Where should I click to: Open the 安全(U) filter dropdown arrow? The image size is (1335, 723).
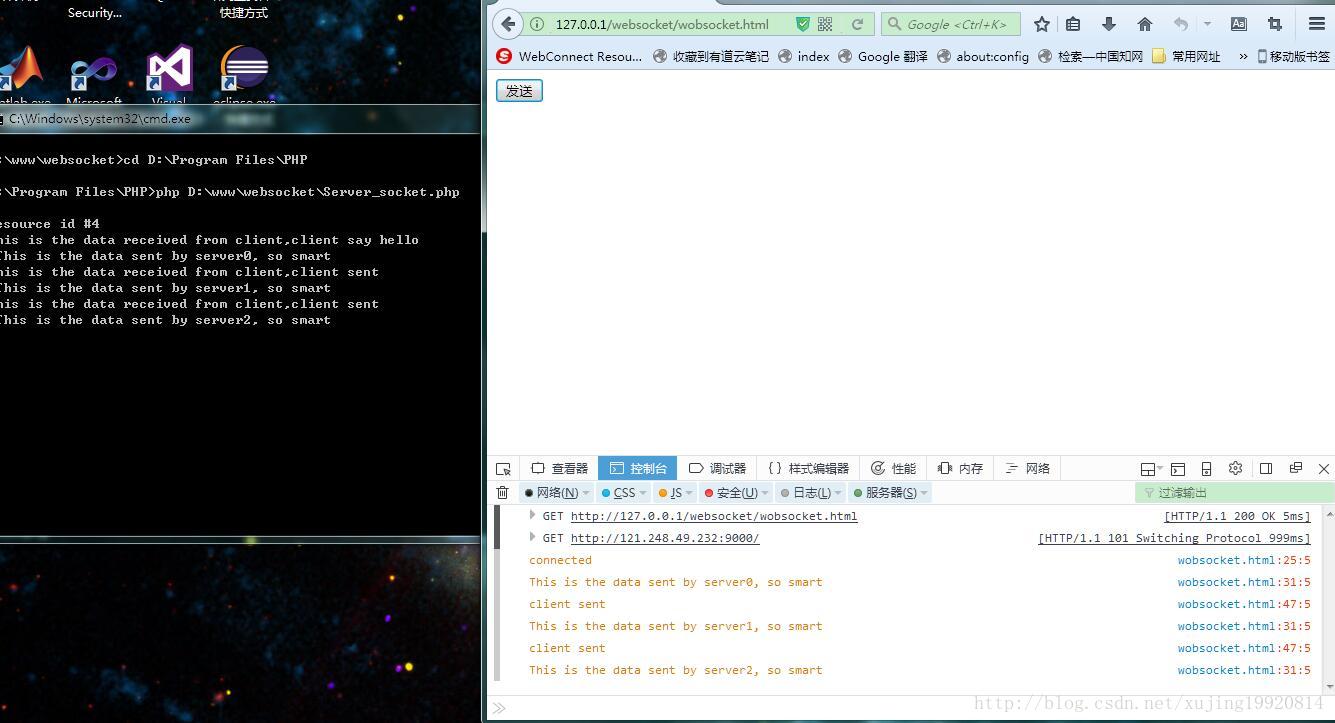[765, 493]
